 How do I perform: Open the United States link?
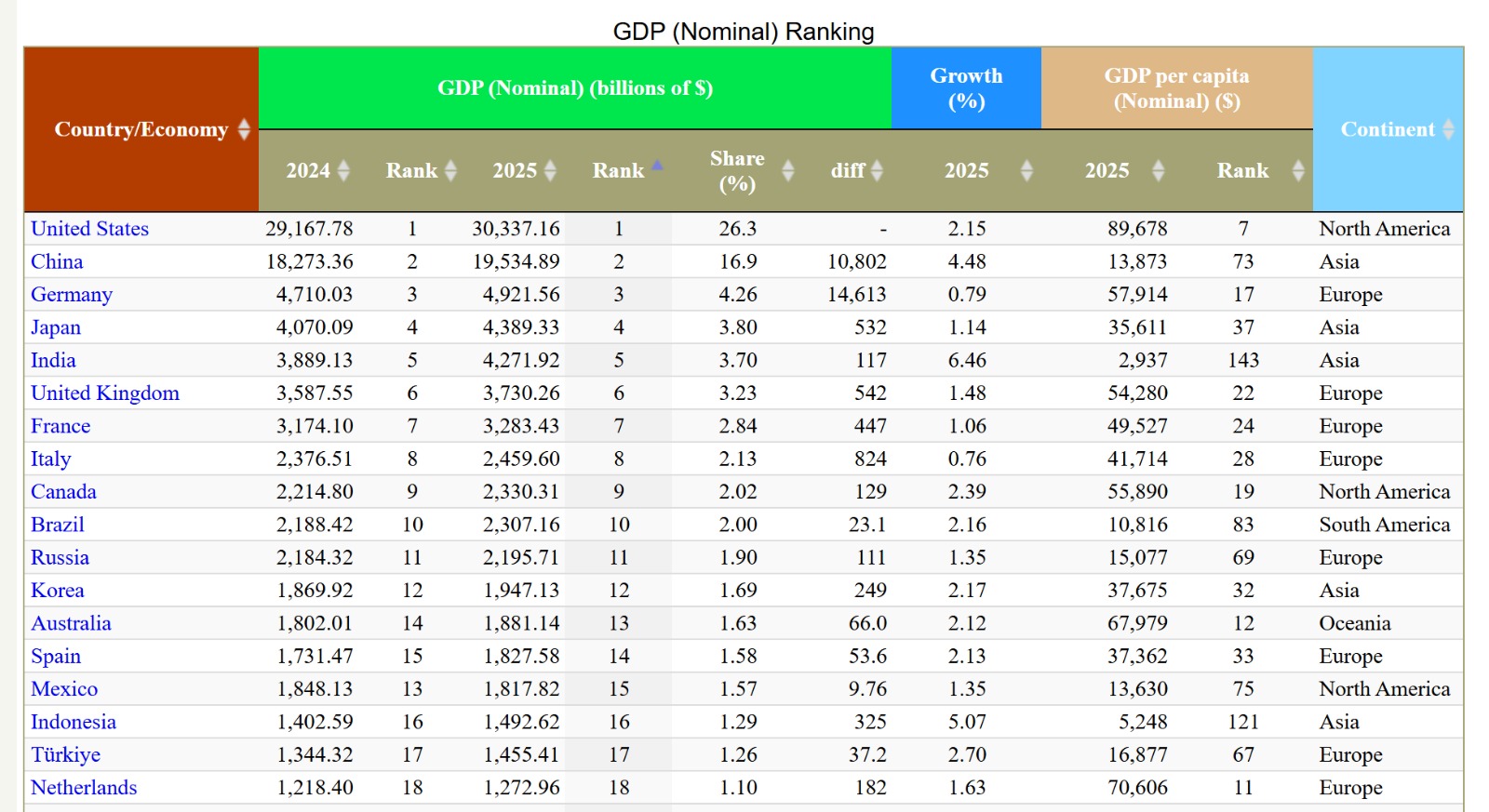[89, 229]
